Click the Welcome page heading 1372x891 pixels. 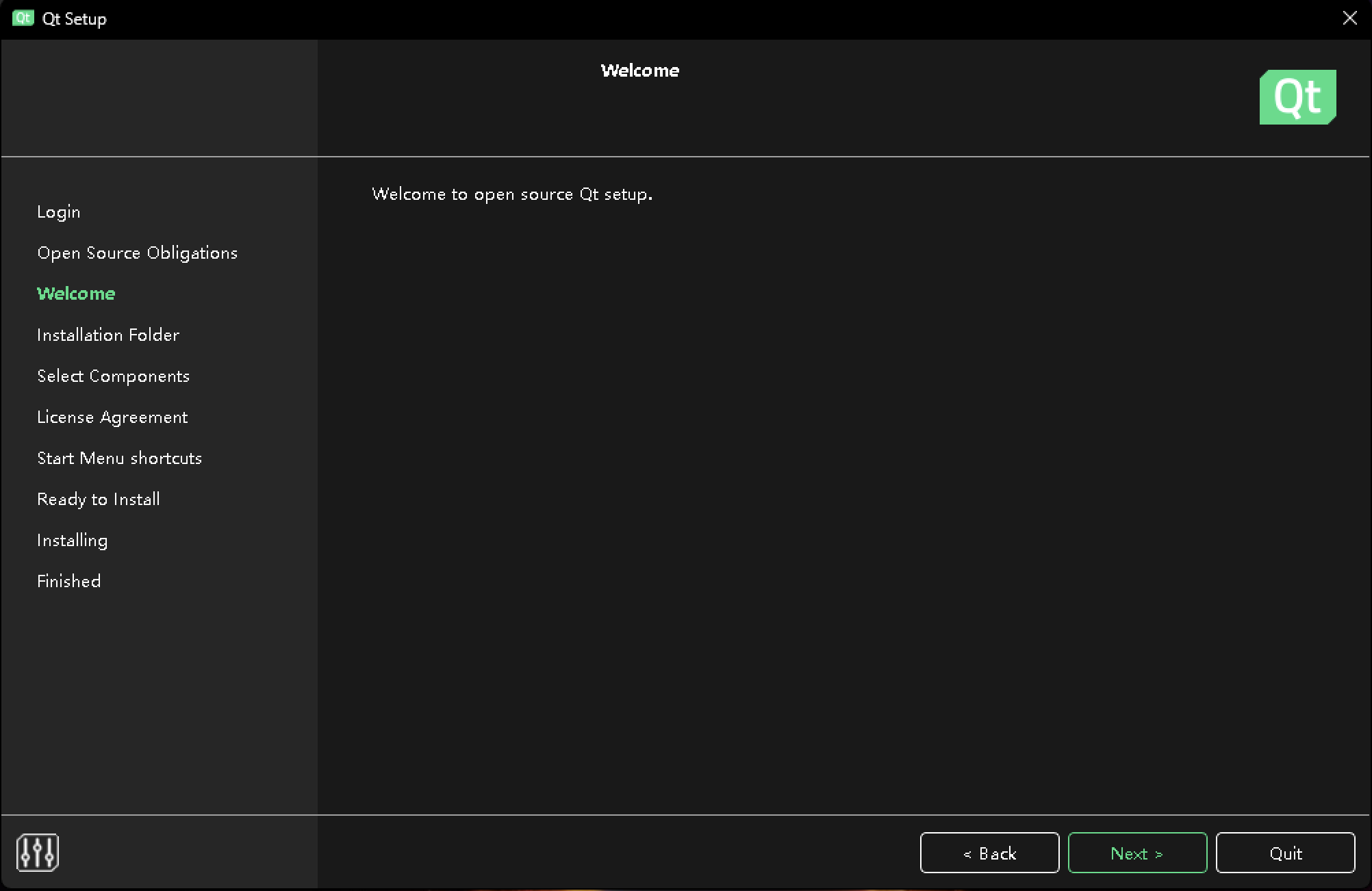pyautogui.click(x=640, y=70)
